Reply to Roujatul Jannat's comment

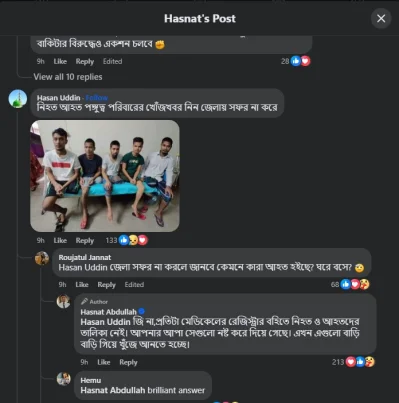(x=106, y=285)
